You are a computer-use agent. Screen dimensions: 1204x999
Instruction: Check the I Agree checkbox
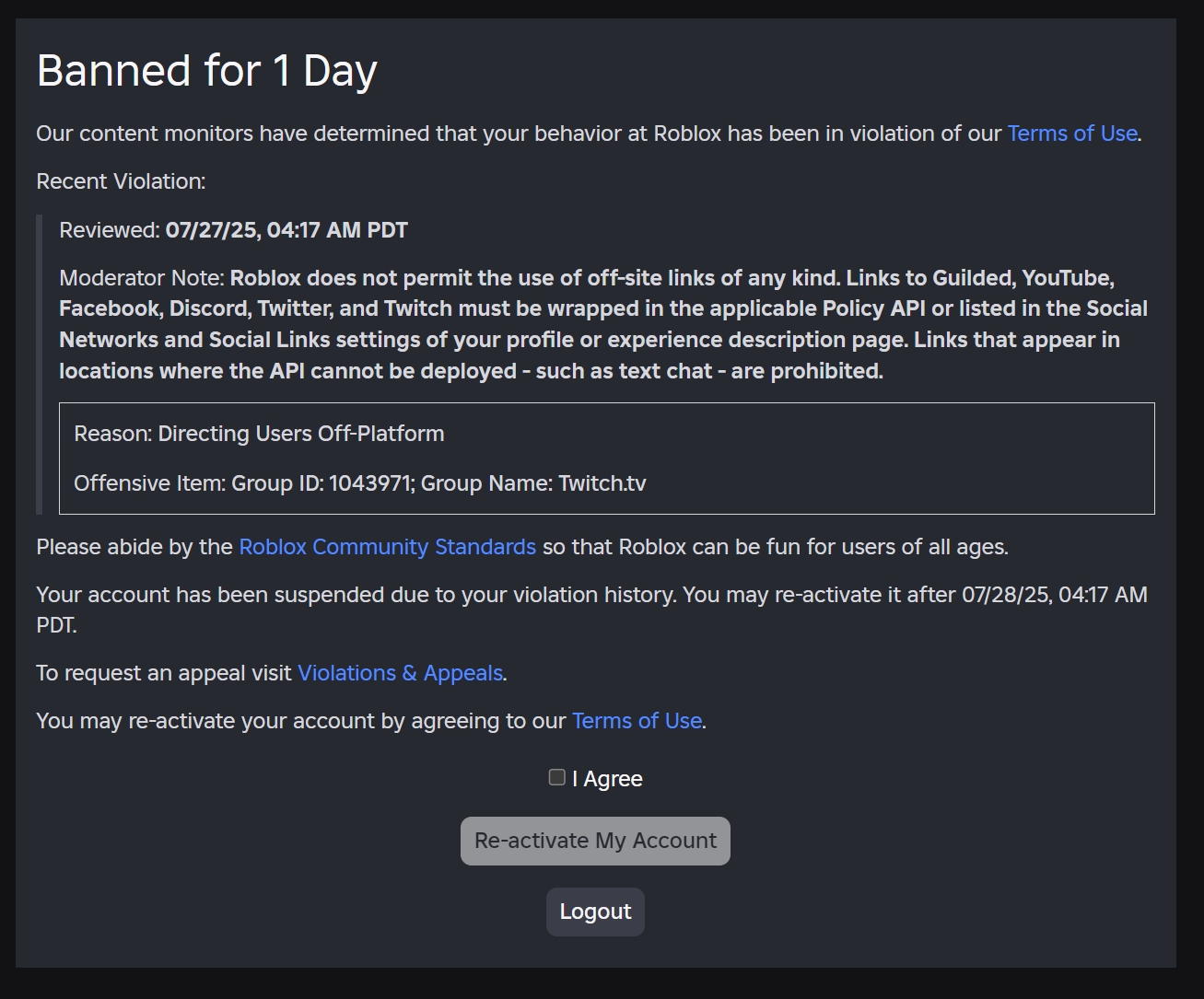(x=556, y=778)
